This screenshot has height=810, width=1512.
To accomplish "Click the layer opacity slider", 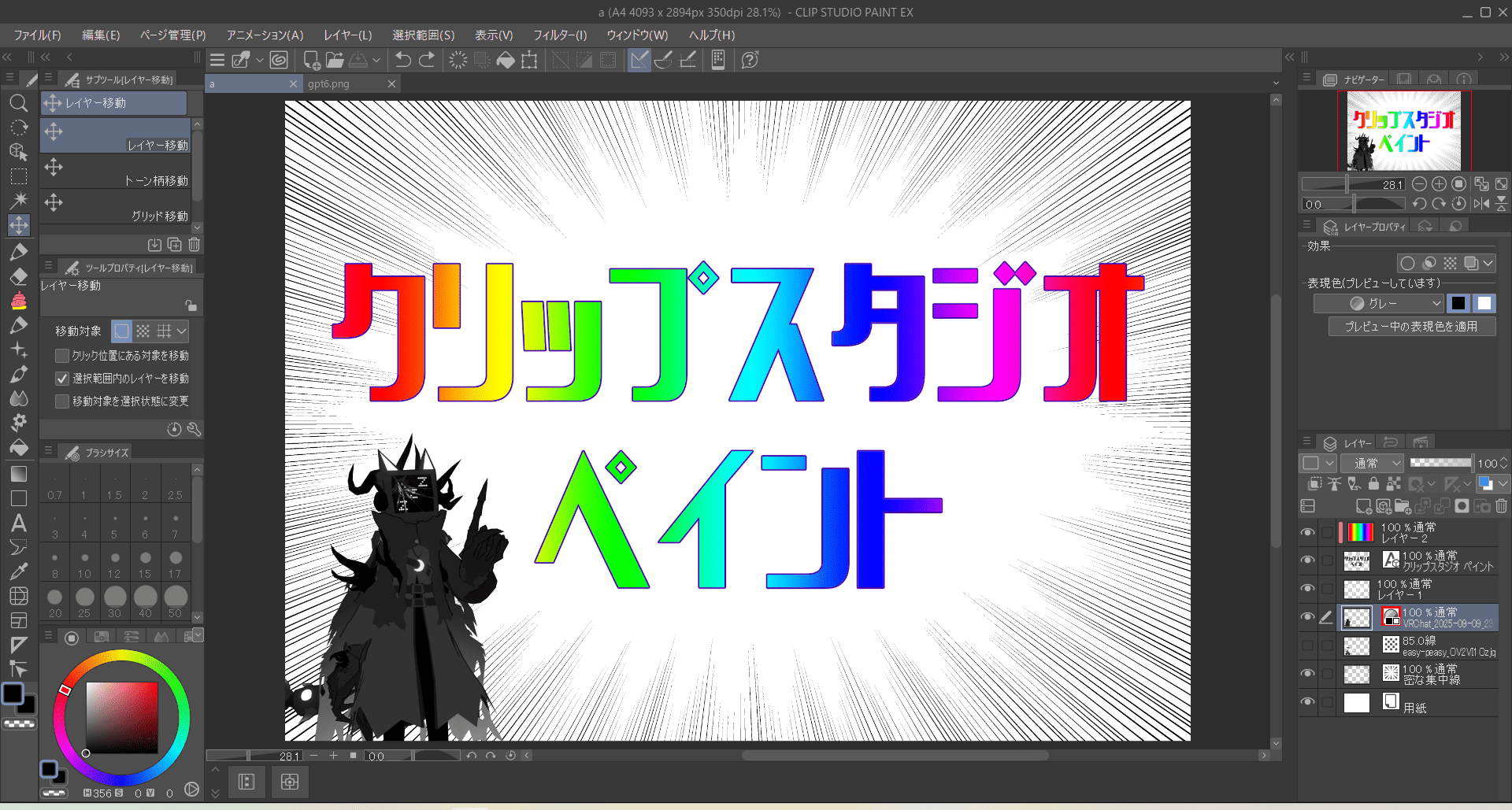I will [x=1440, y=463].
